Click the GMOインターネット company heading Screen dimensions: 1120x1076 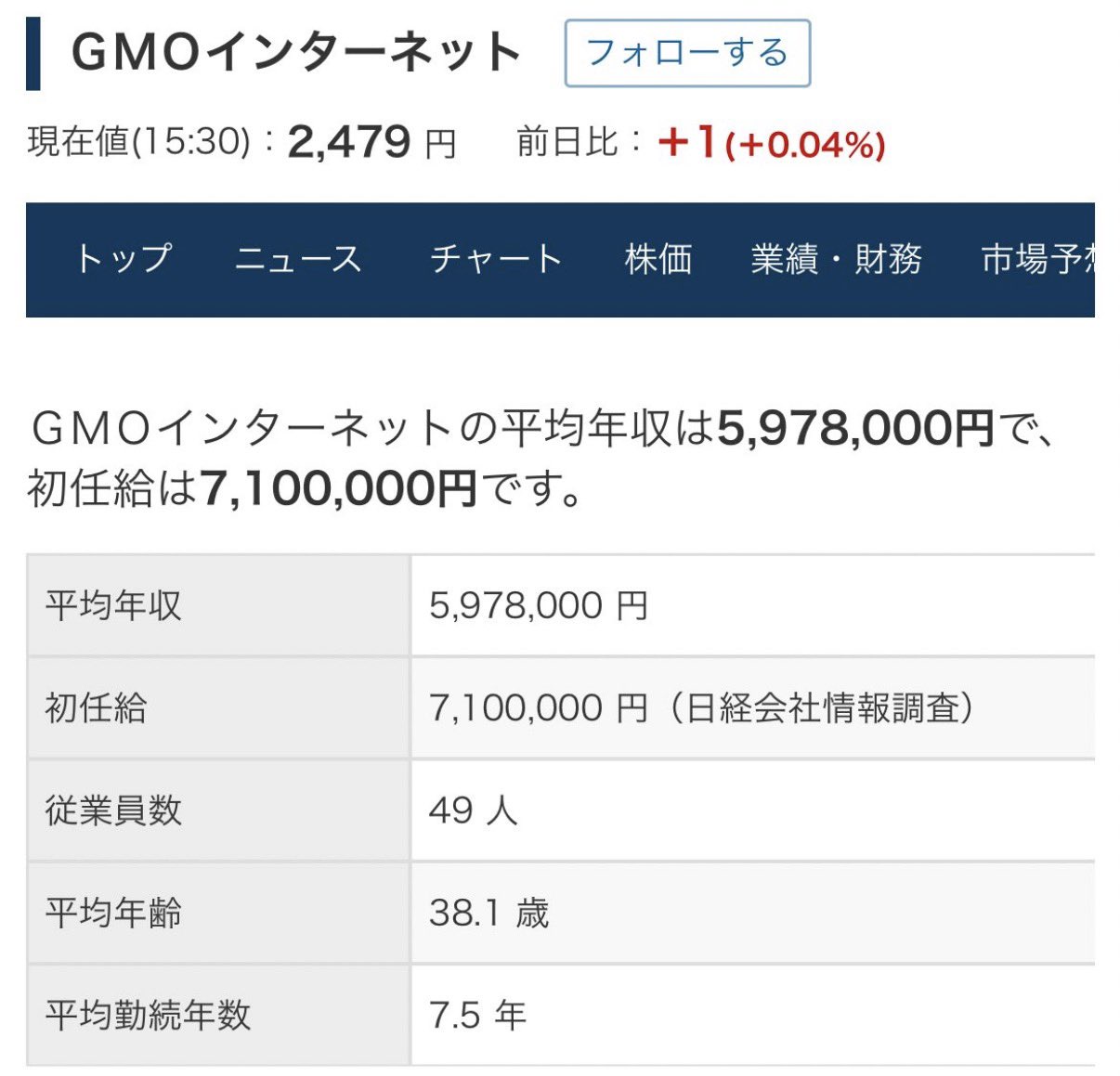point(296,53)
